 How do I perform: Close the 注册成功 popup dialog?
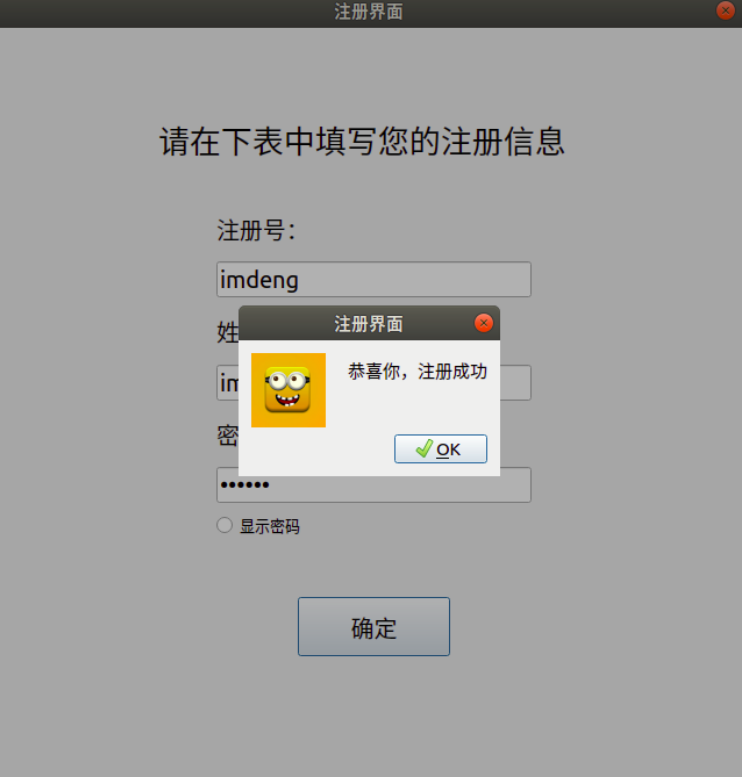click(x=483, y=323)
